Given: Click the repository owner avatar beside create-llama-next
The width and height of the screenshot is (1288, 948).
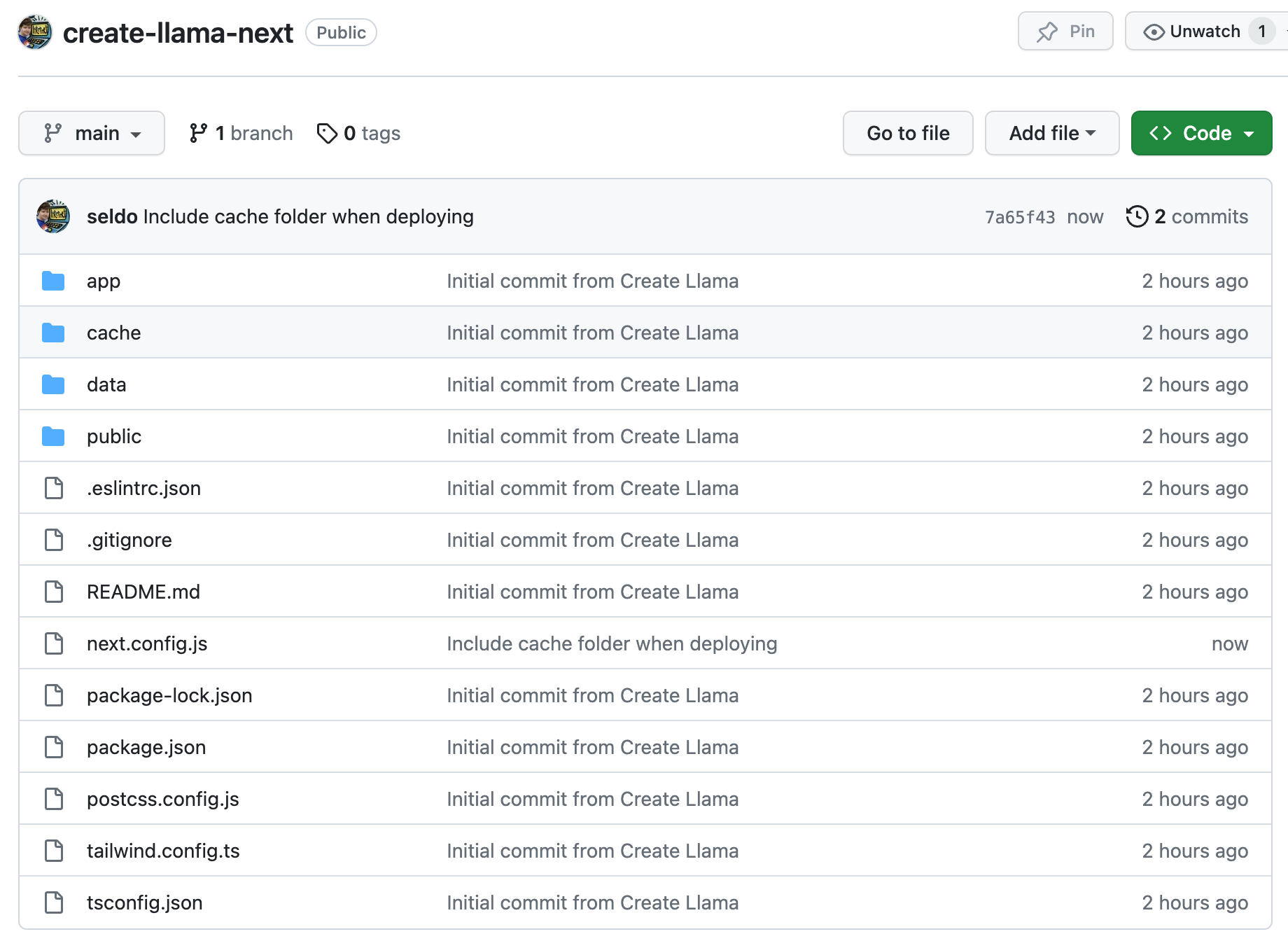Looking at the screenshot, I should (35, 32).
